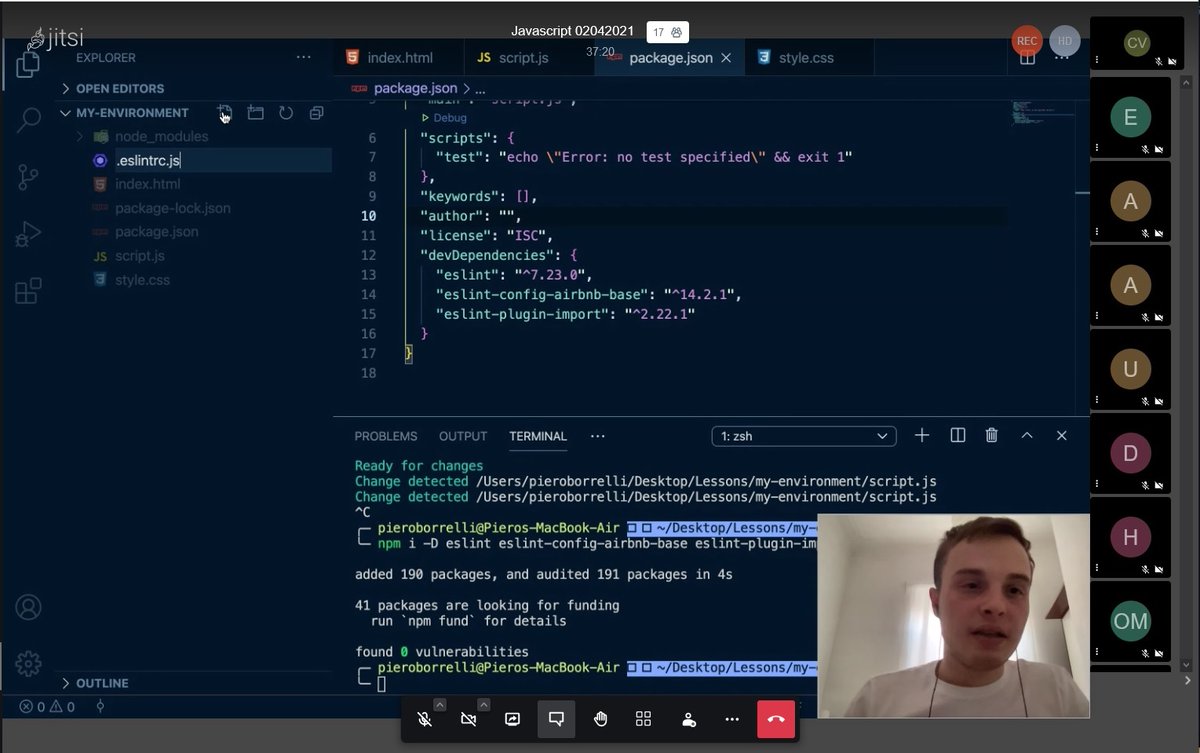Toggle the chat panel in Jitsi

tap(556, 719)
